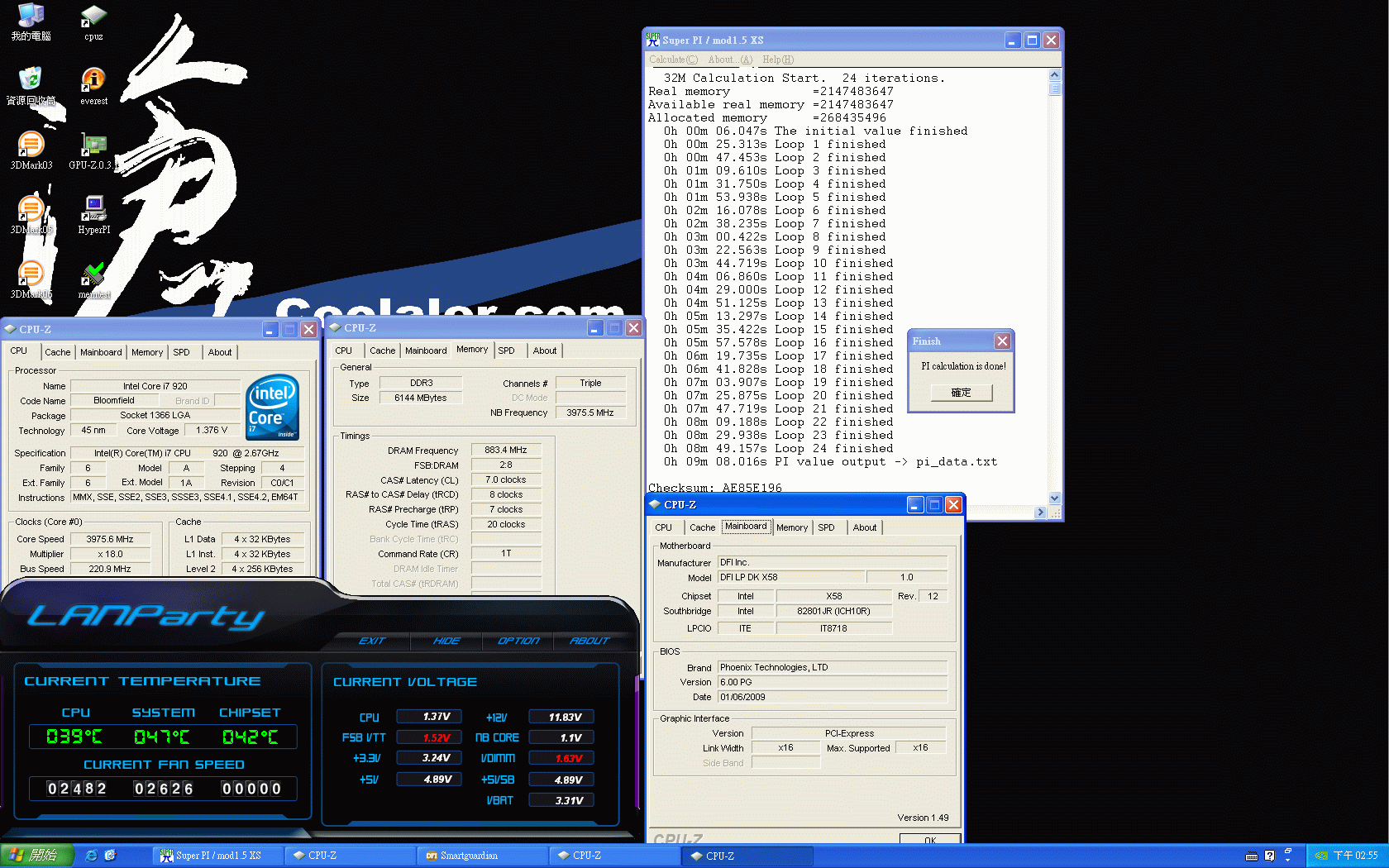Select Memory tab in leftmost CPU-Z window
Viewport: 1389px width, 868px height.
[147, 352]
